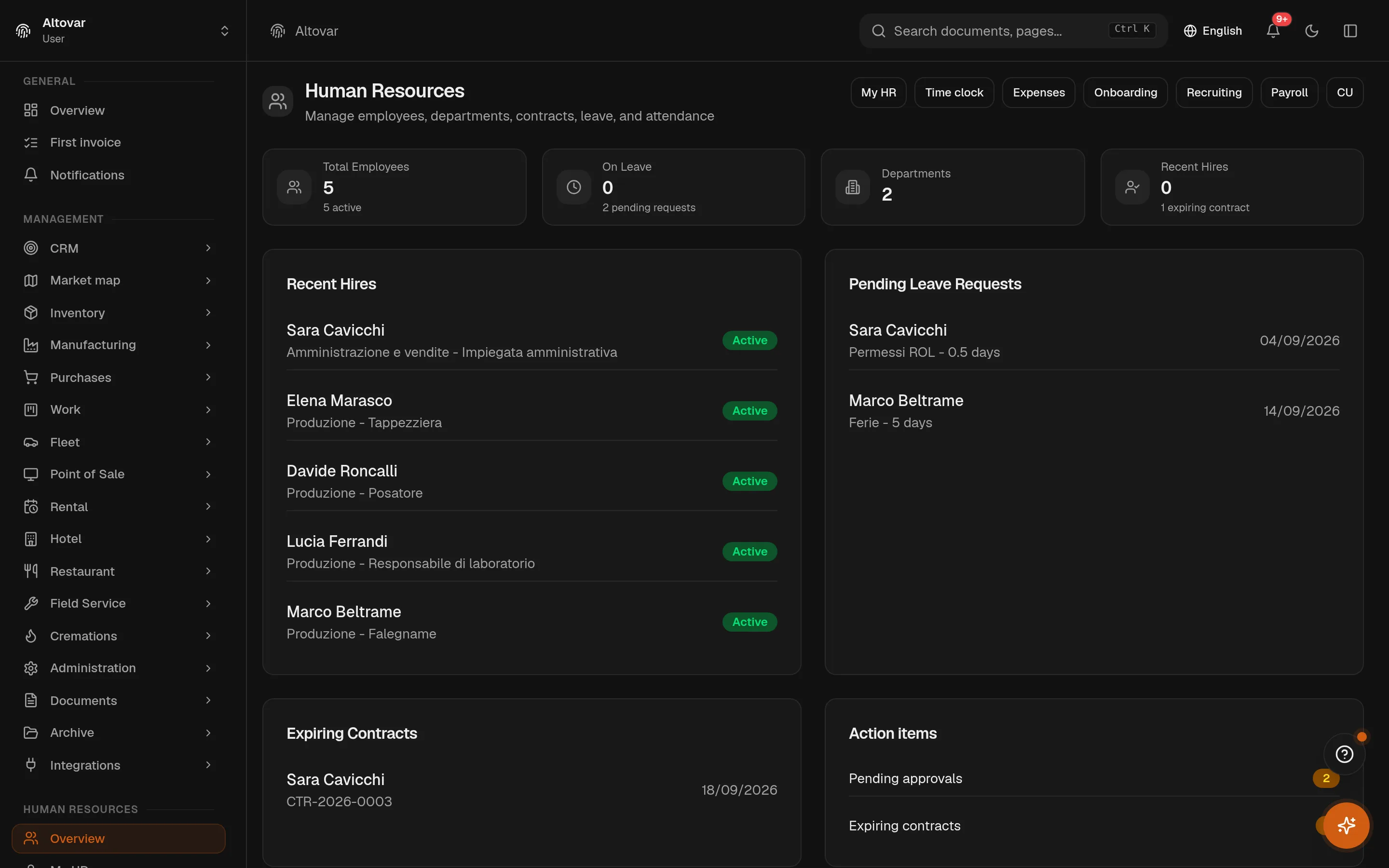Open the Departments stats card

coord(953,187)
